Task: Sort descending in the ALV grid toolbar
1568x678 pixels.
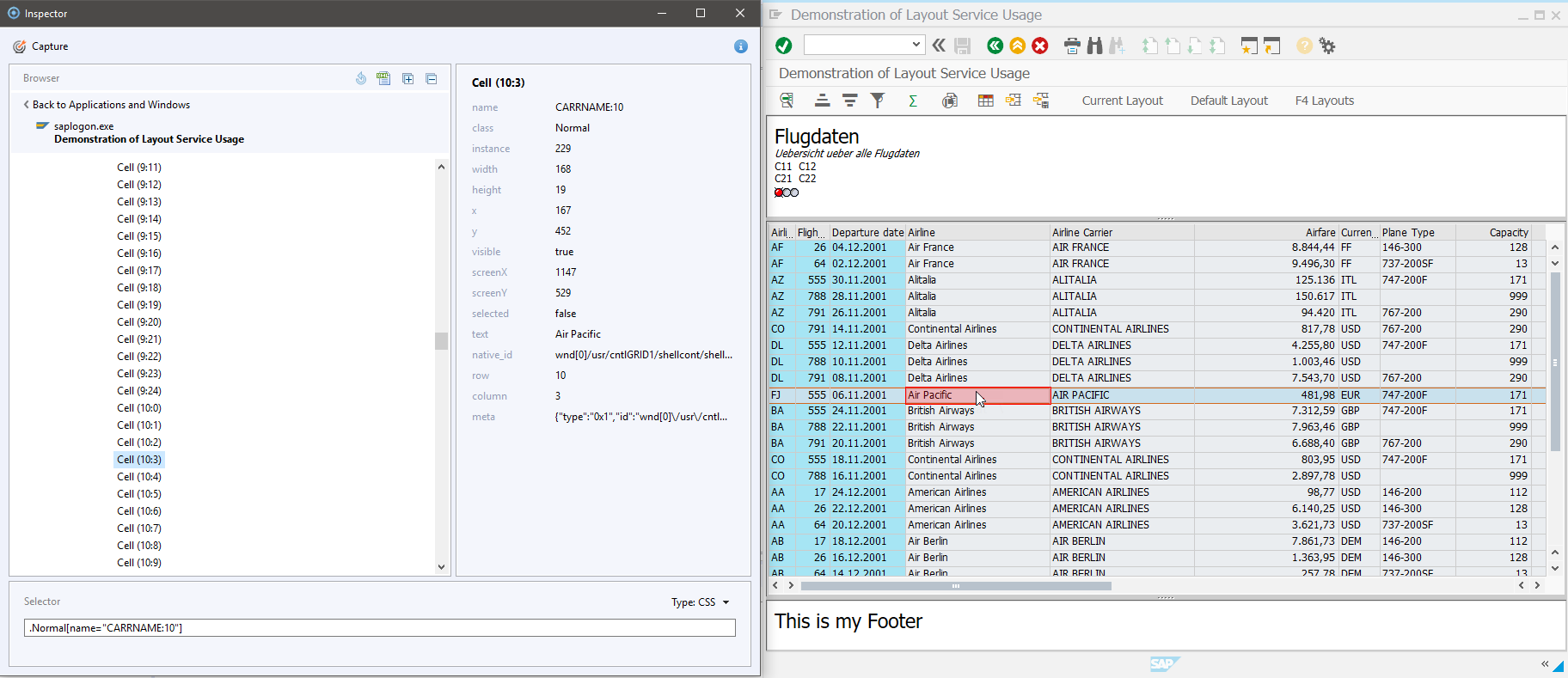Action: (x=850, y=101)
